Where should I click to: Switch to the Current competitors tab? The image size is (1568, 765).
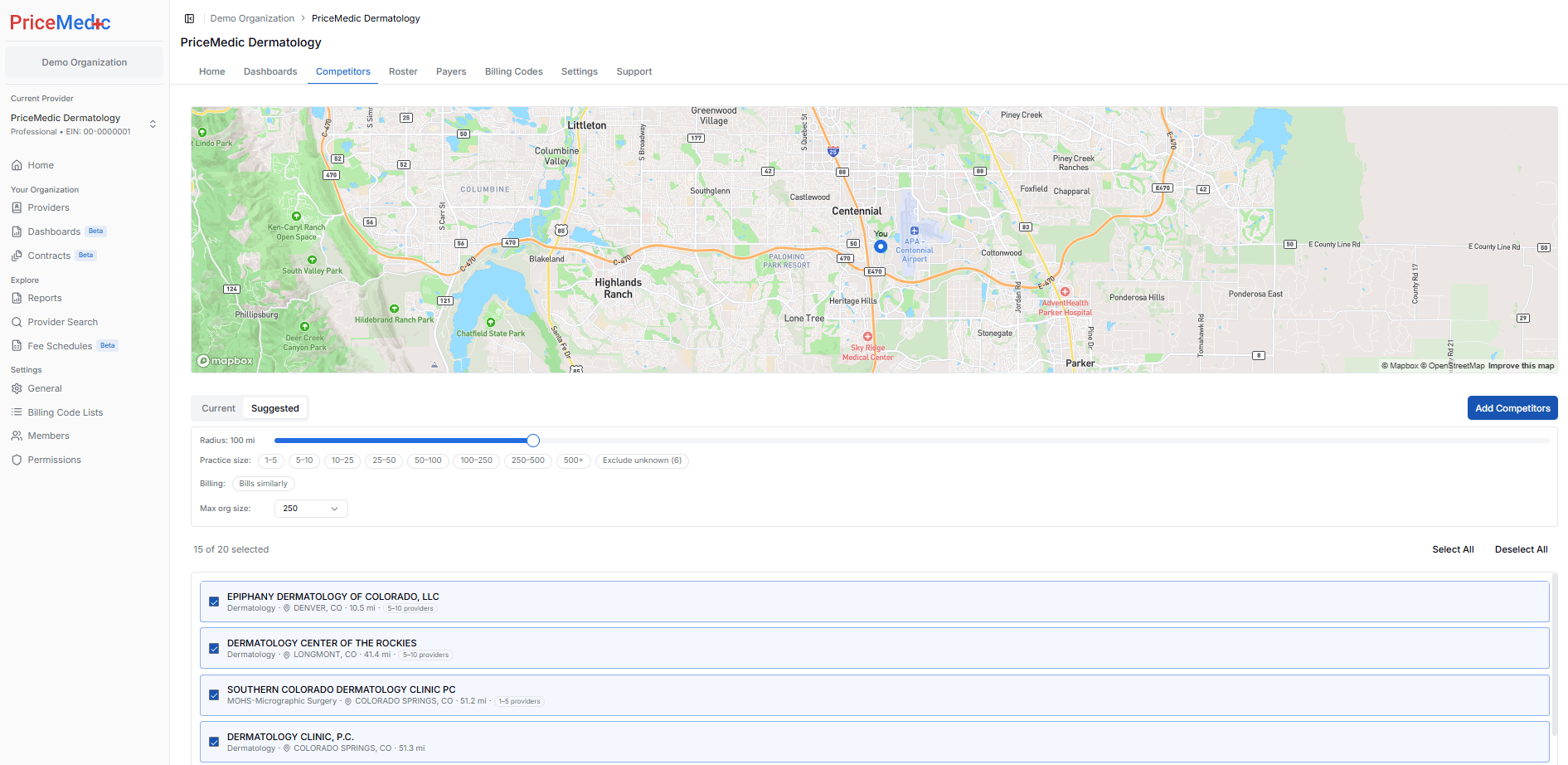(x=218, y=408)
